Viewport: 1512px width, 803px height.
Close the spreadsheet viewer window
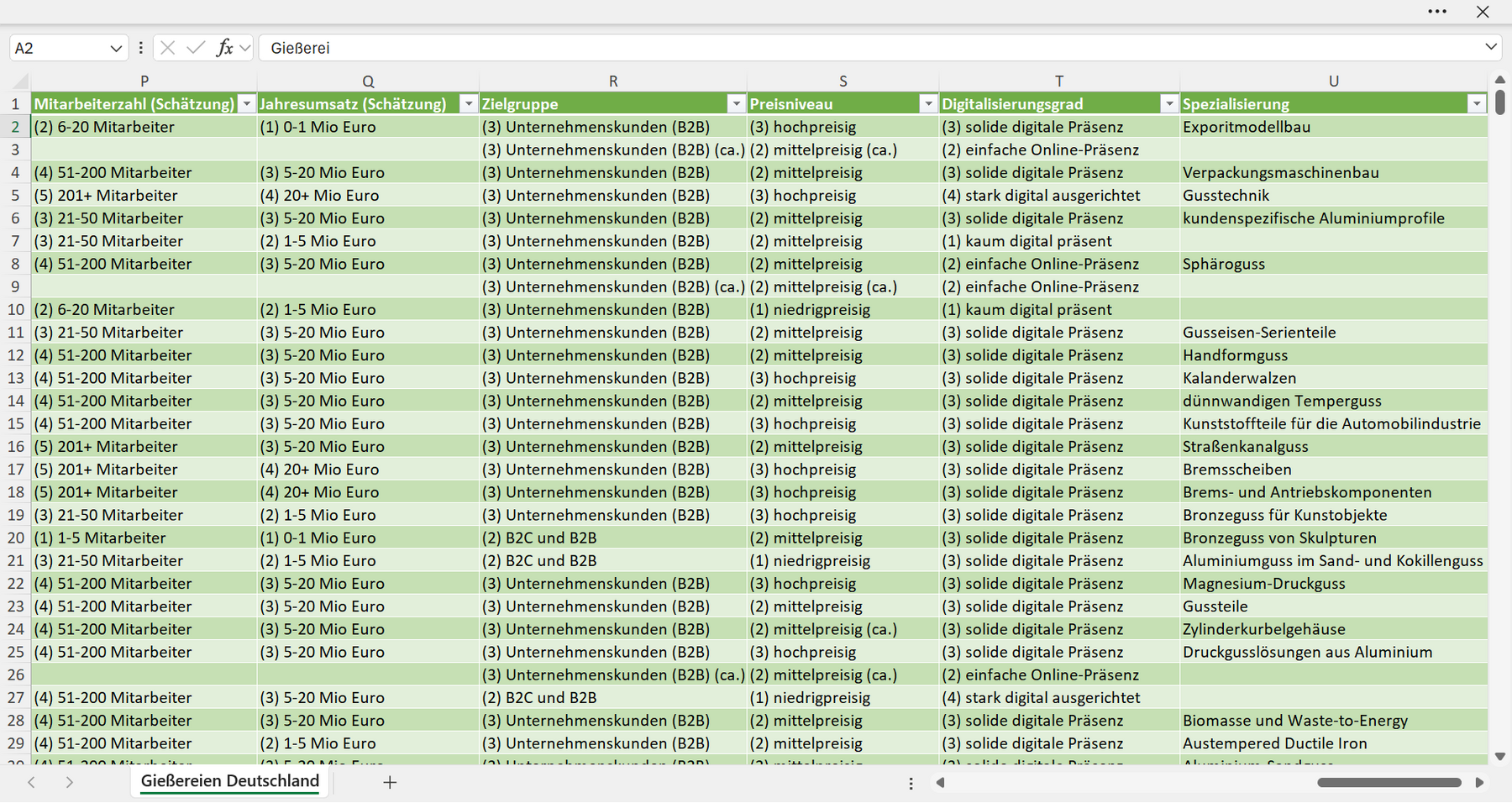pyautogui.click(x=1483, y=12)
